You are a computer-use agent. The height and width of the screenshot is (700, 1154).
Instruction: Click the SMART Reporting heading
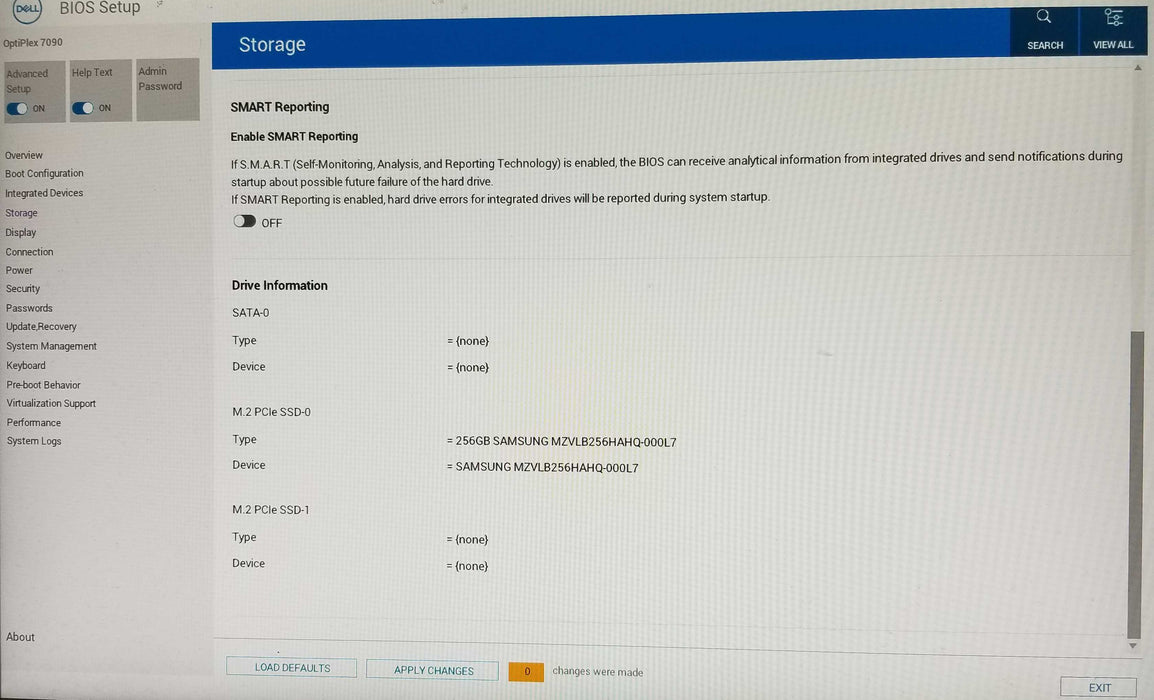click(x=280, y=107)
